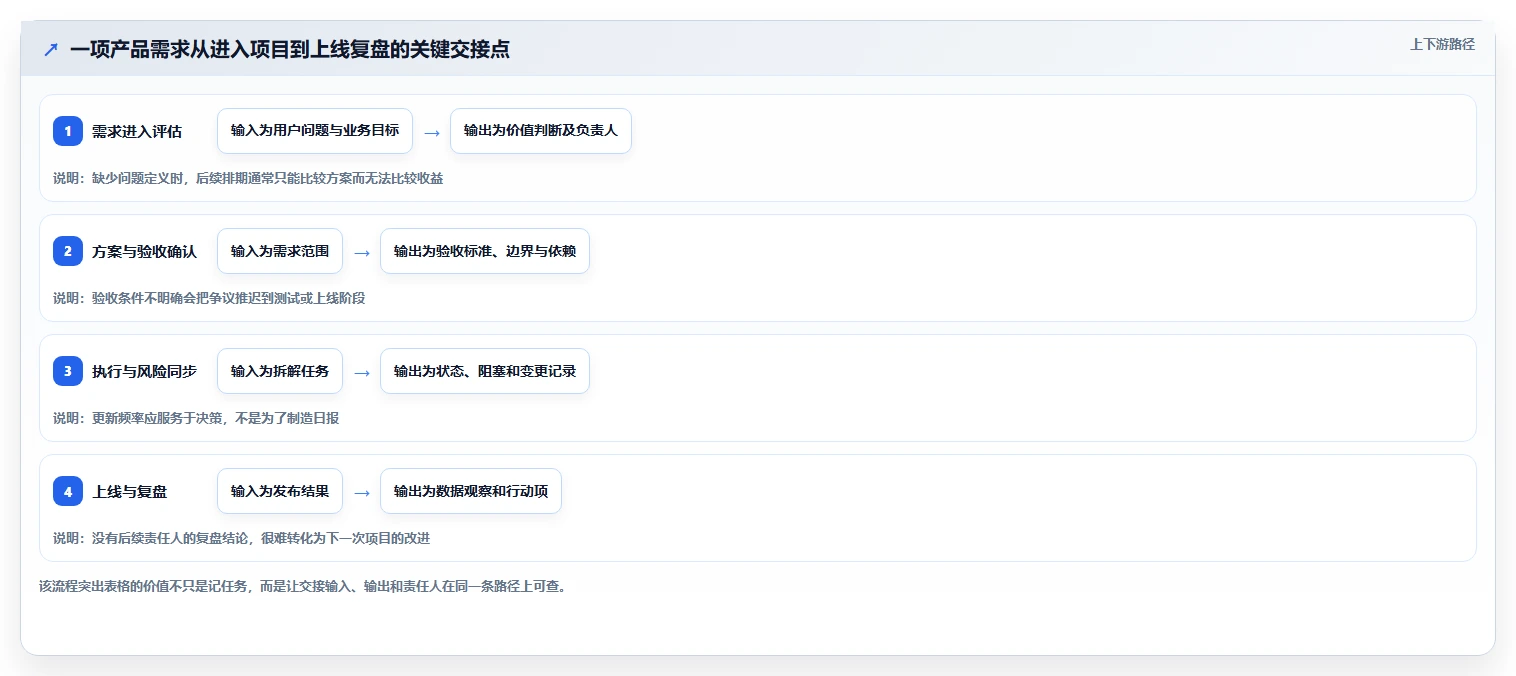Select the 输入为用户问题与业务目标 box
This screenshot has height=676, width=1516.
[315, 131]
